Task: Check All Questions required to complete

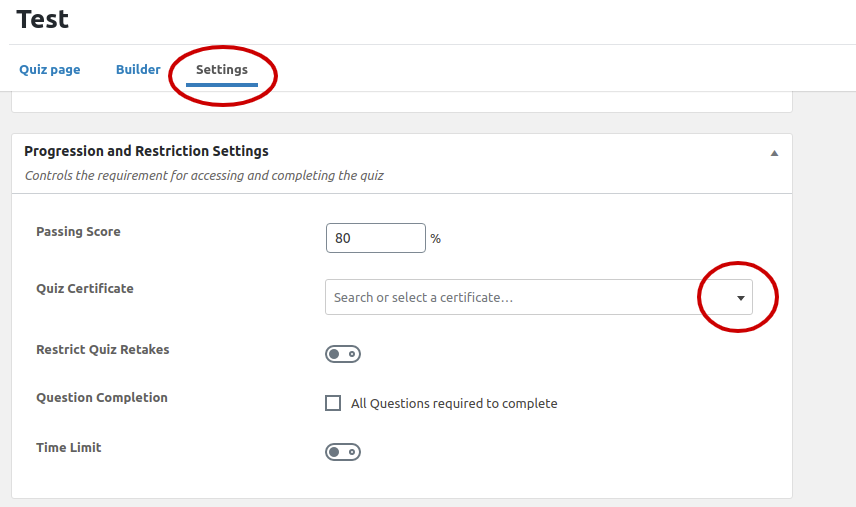Action: coord(333,403)
